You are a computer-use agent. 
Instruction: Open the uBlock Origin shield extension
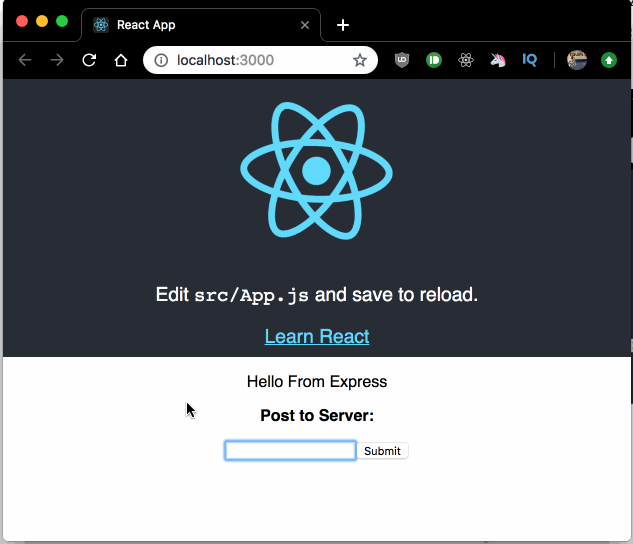point(402,60)
